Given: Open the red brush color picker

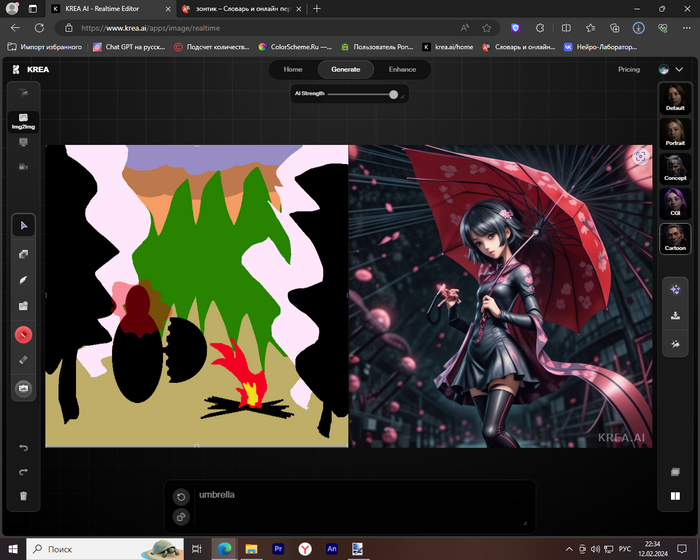Looking at the screenshot, I should (x=24, y=334).
